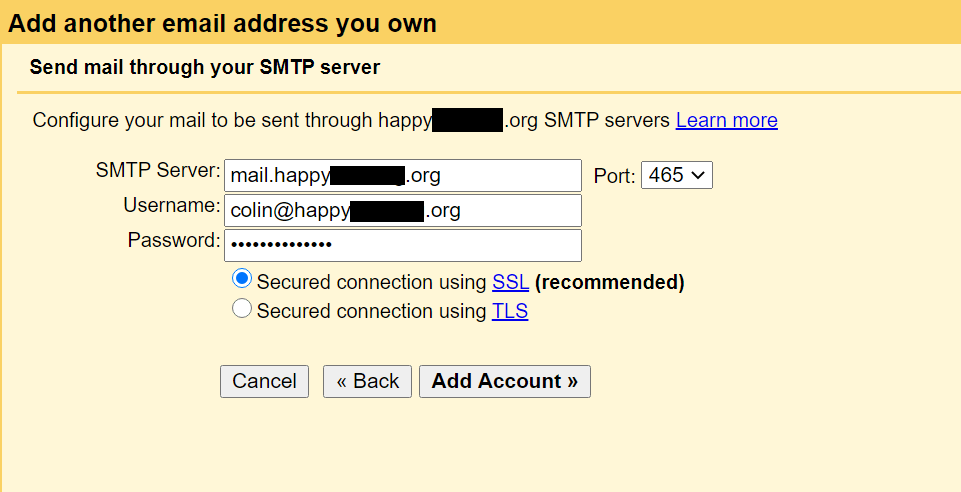This screenshot has width=961, height=492.
Task: Click the "Port:" label text
Action: point(614,177)
